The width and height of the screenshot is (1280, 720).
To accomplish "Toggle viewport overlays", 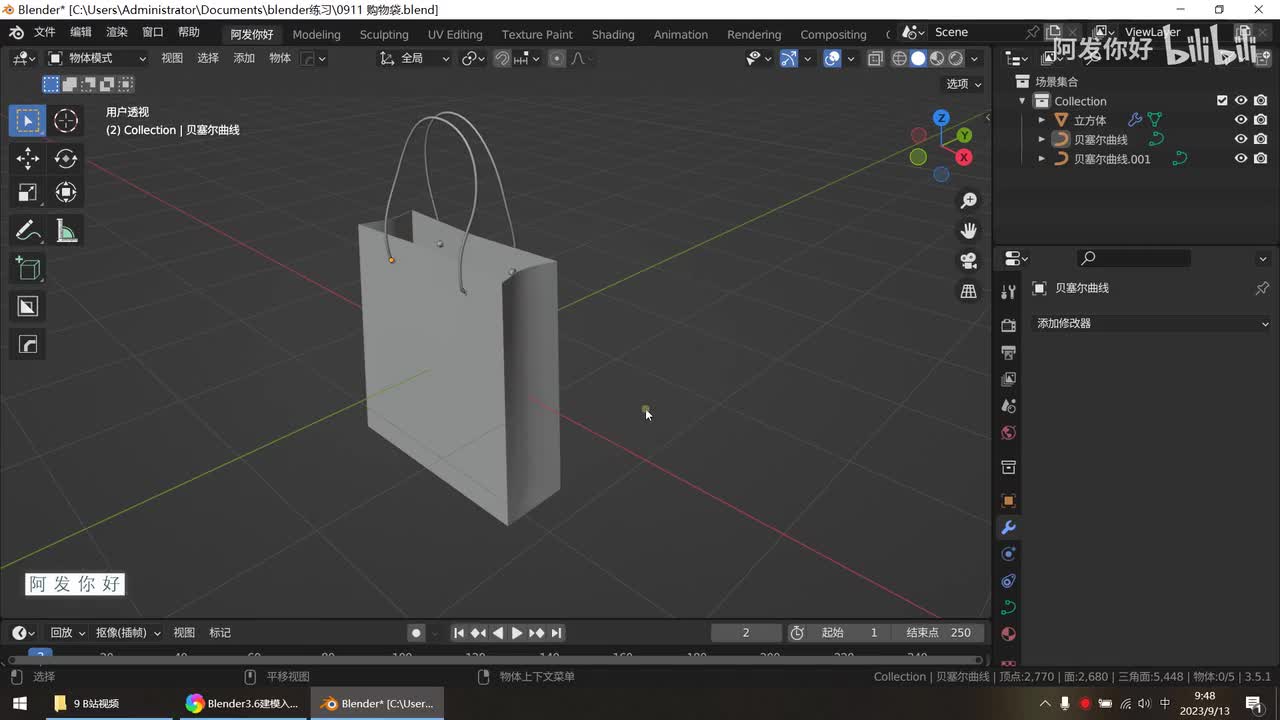I will point(832,58).
